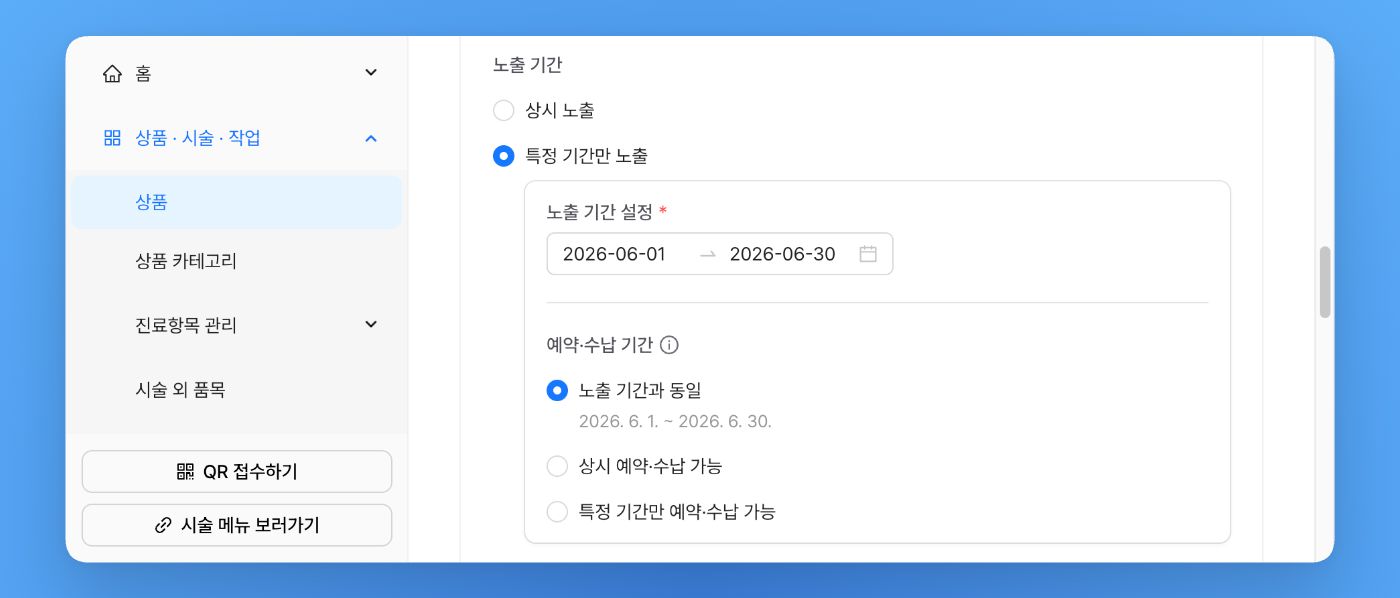
Task: Collapse the 상품 · 시술 · 작업 section chevron
Action: tap(371, 138)
